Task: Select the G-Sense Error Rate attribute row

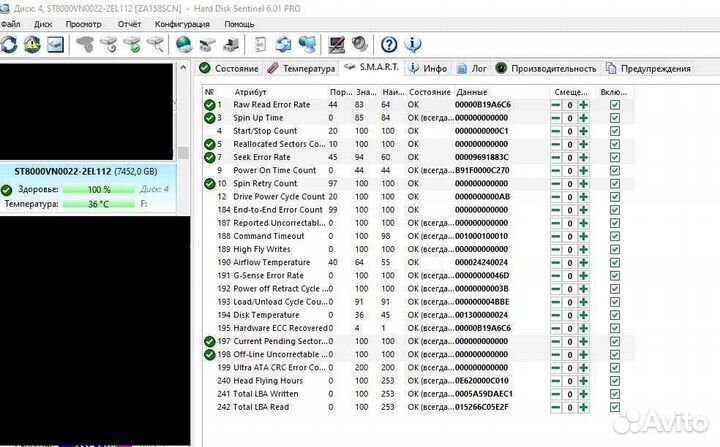Action: [x=418, y=276]
